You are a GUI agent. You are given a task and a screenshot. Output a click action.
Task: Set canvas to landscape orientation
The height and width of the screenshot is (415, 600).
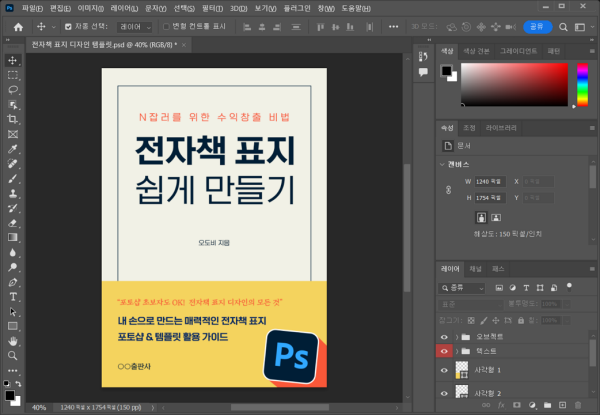point(497,216)
